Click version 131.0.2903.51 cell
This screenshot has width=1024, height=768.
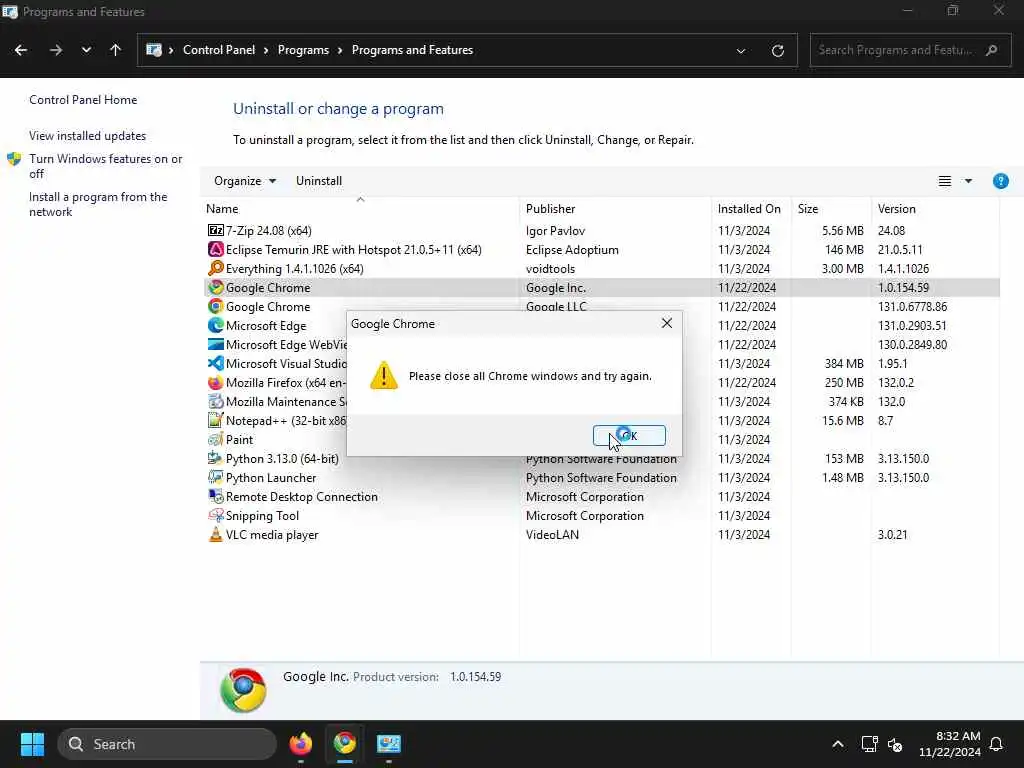[x=912, y=326]
